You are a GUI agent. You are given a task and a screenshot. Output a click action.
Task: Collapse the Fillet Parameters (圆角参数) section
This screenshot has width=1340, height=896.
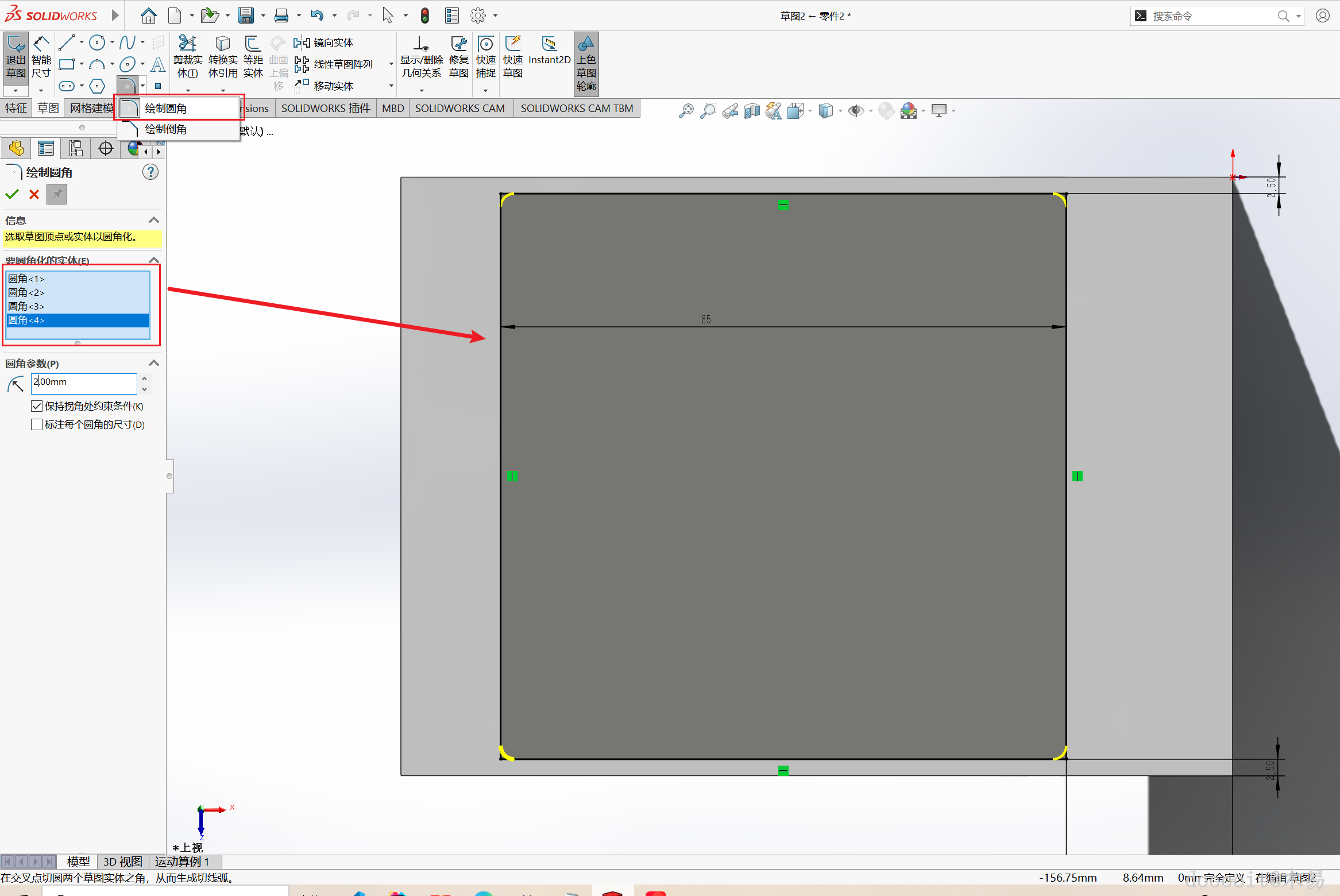[x=153, y=363]
